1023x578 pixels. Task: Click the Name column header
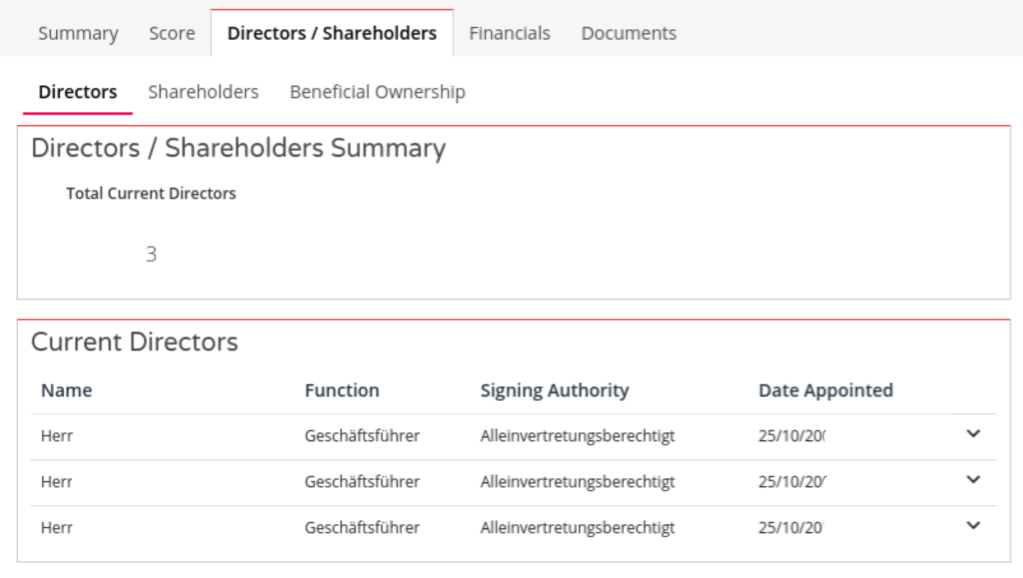pos(67,391)
